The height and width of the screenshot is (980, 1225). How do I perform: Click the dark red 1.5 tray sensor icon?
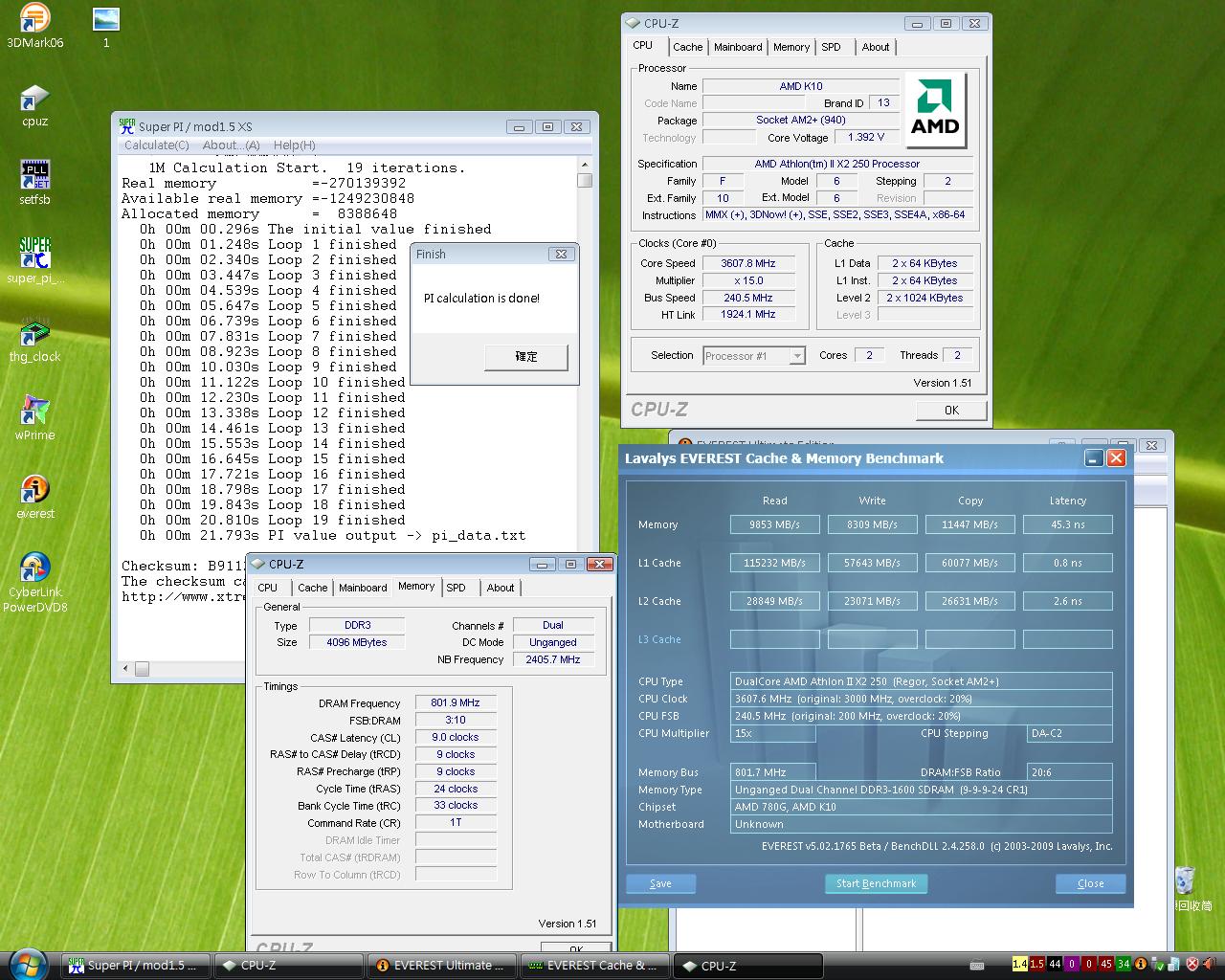tap(1036, 964)
